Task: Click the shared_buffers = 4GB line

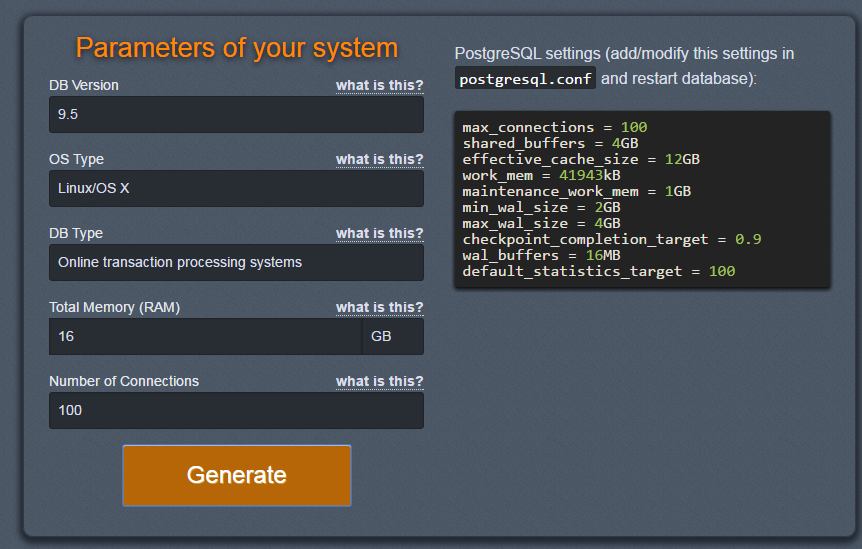Action: pyautogui.click(x=550, y=143)
